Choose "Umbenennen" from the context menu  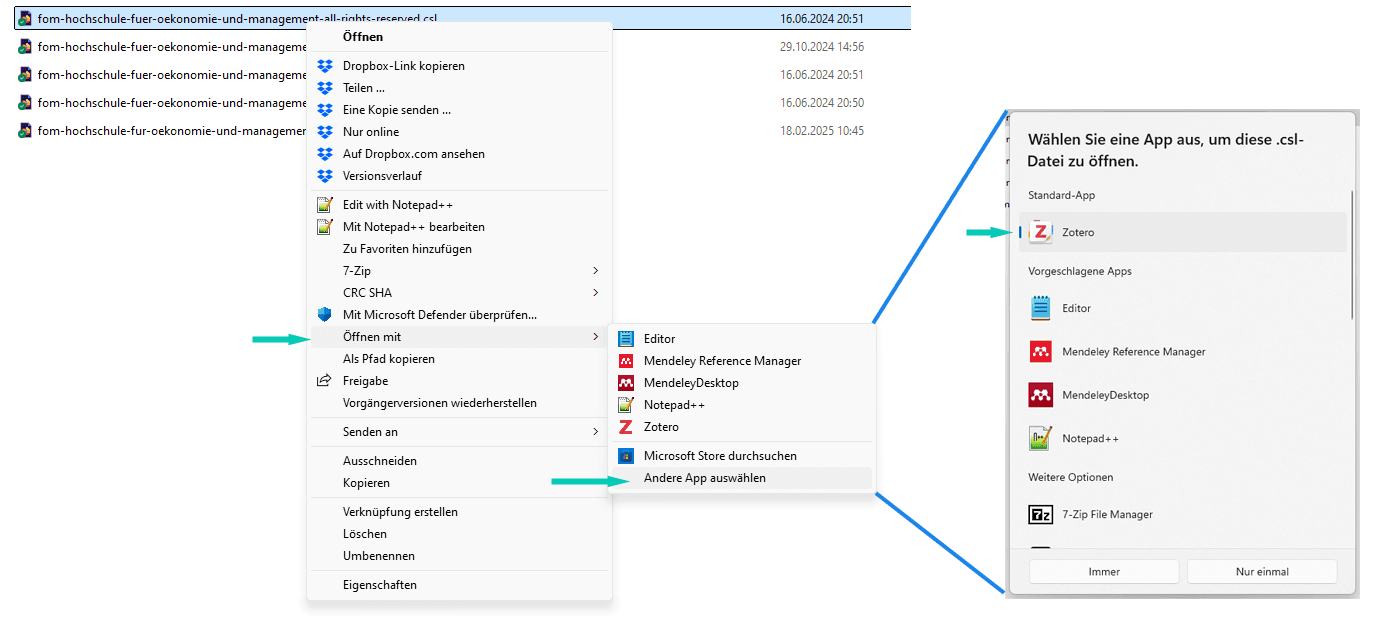click(379, 556)
